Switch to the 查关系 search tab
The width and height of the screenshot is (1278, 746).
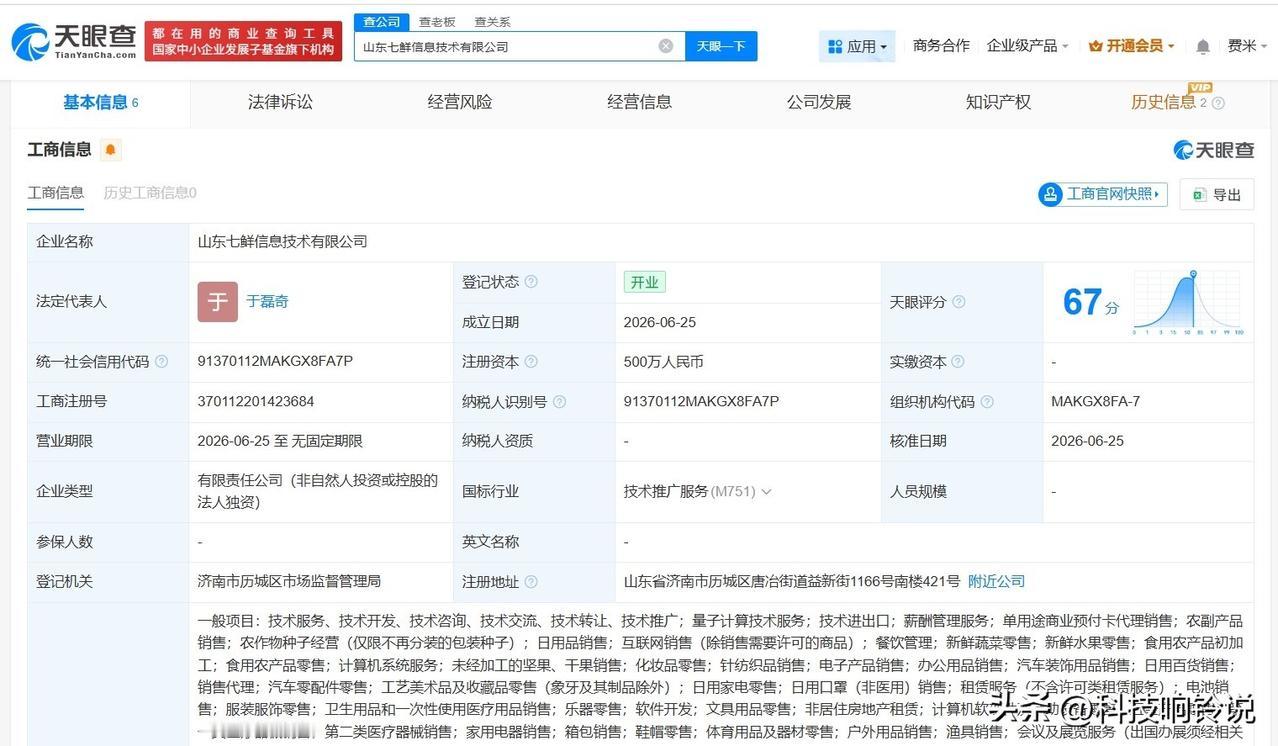(x=492, y=22)
